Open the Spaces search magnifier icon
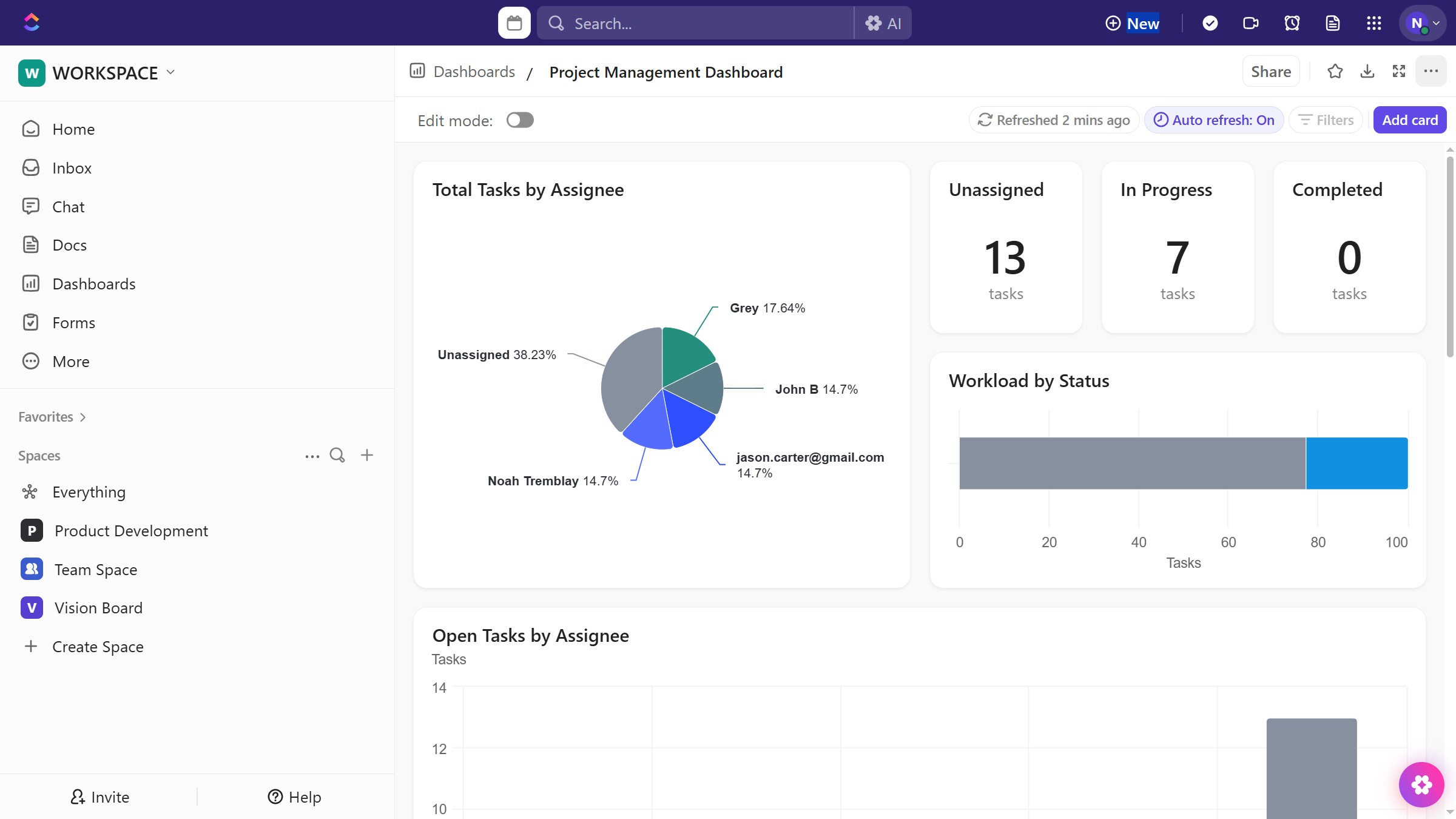 coord(337,455)
